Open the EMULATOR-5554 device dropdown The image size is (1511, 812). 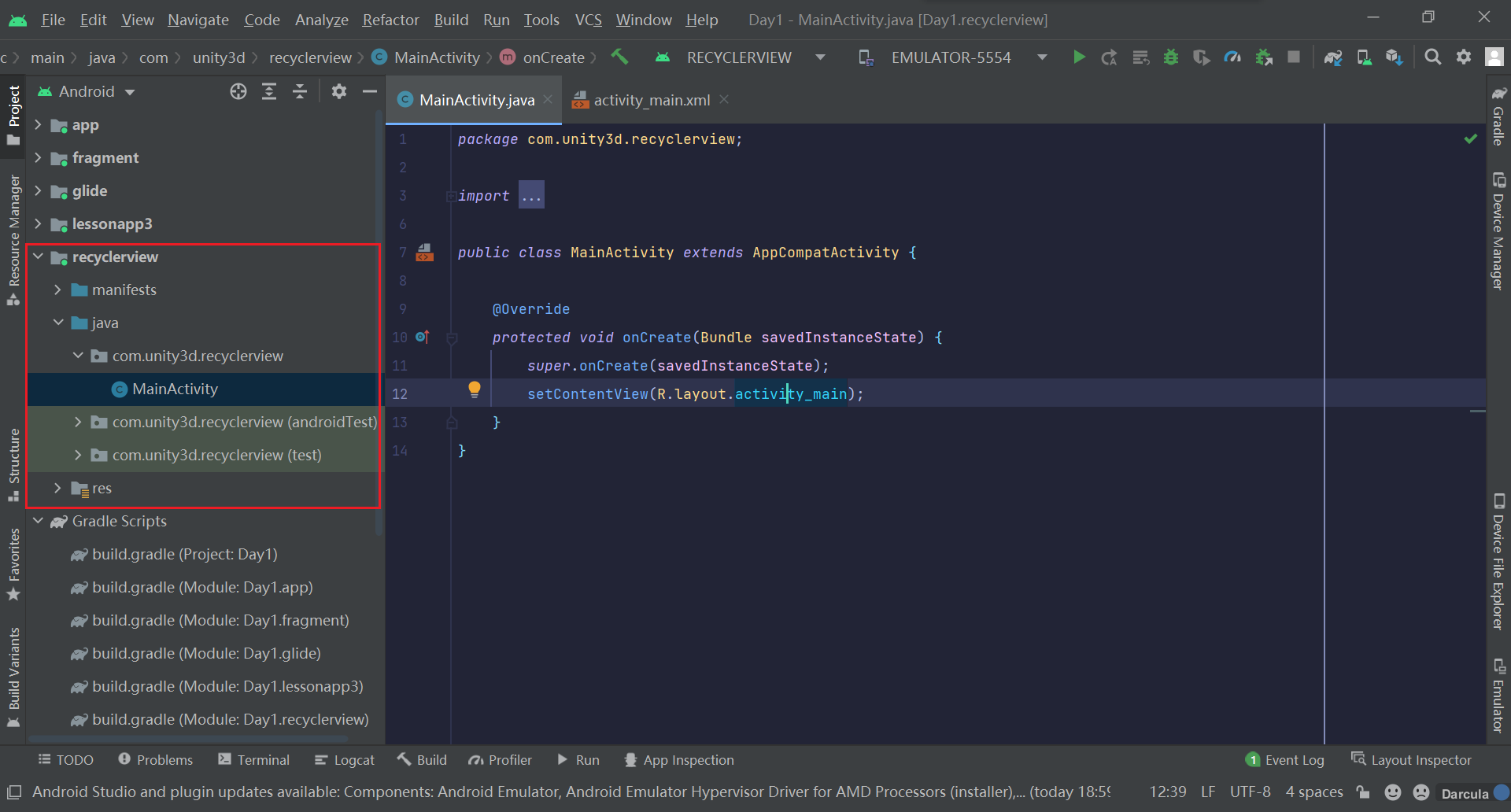point(951,57)
